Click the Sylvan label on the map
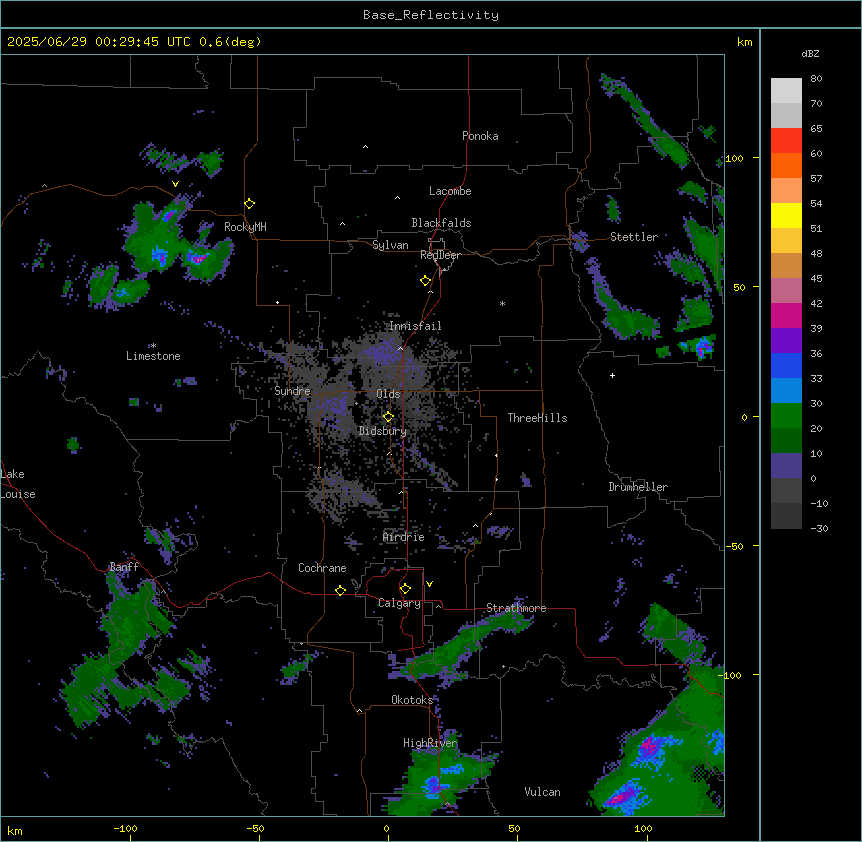 [x=390, y=245]
